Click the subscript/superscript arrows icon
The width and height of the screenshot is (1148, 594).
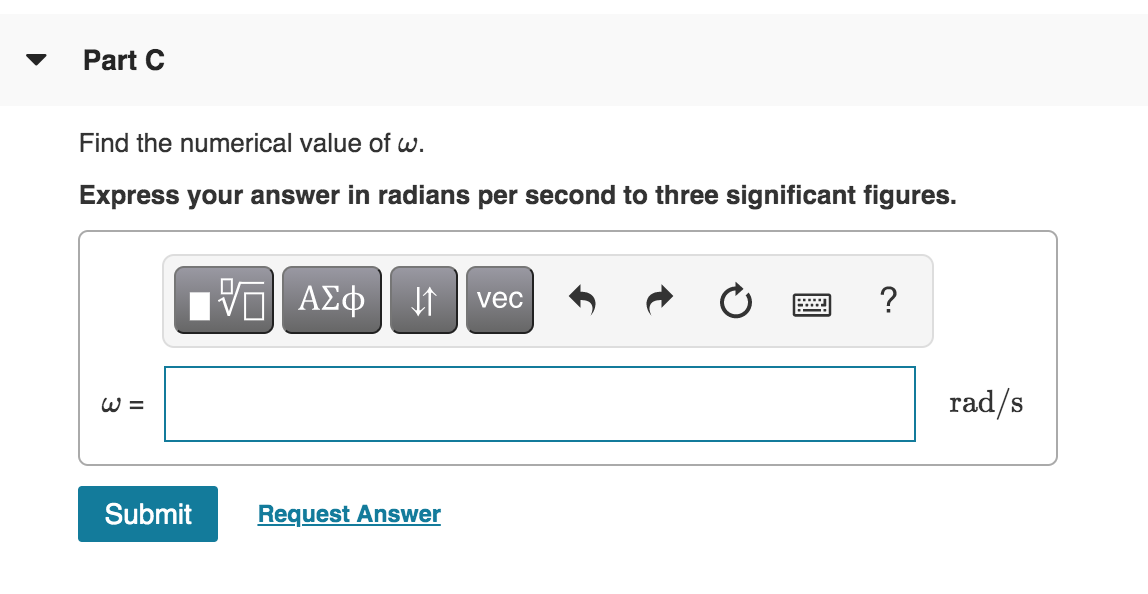pos(424,298)
